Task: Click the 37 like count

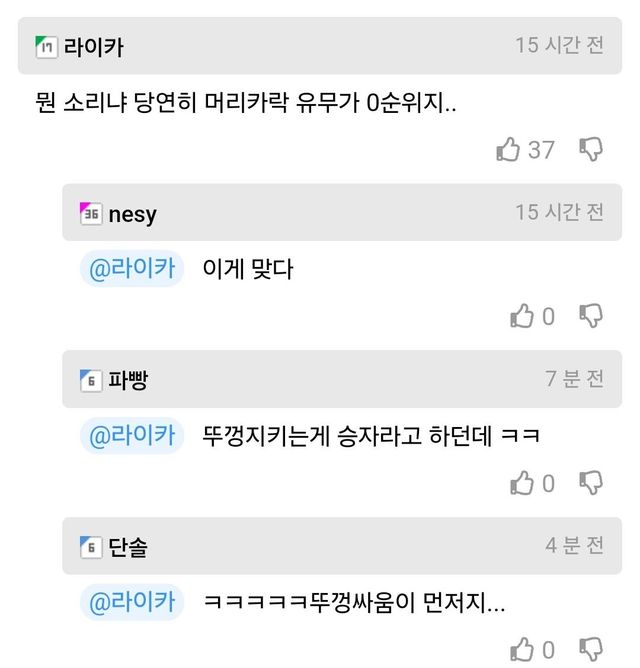Action: pos(541,150)
